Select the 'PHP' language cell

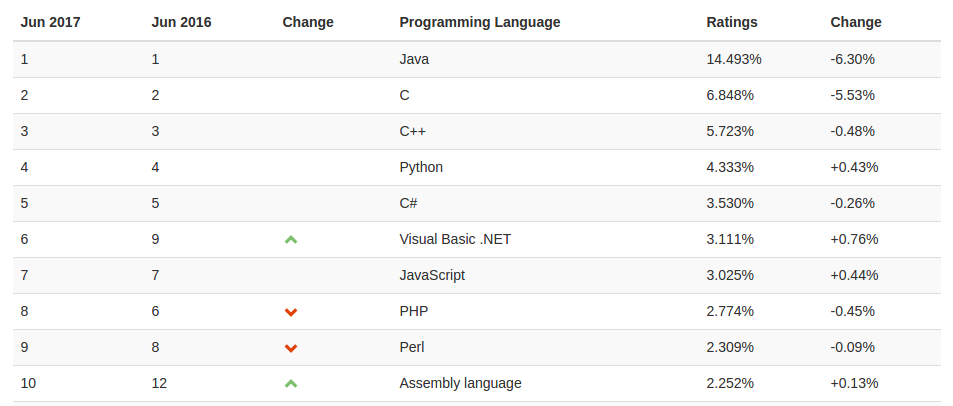coord(414,311)
